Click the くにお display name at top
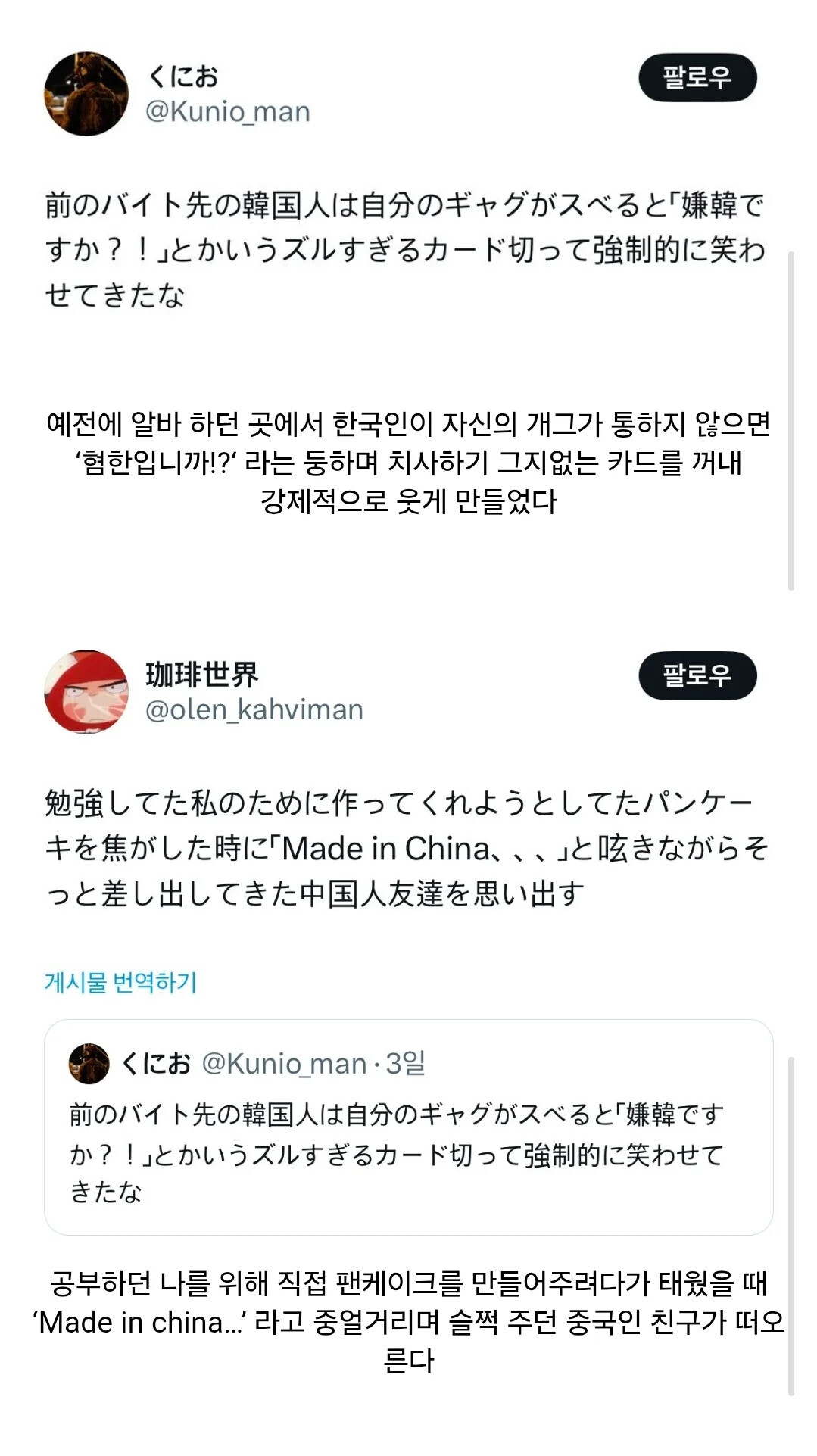Image resolution: width=817 pixels, height=1456 pixels. (x=183, y=76)
